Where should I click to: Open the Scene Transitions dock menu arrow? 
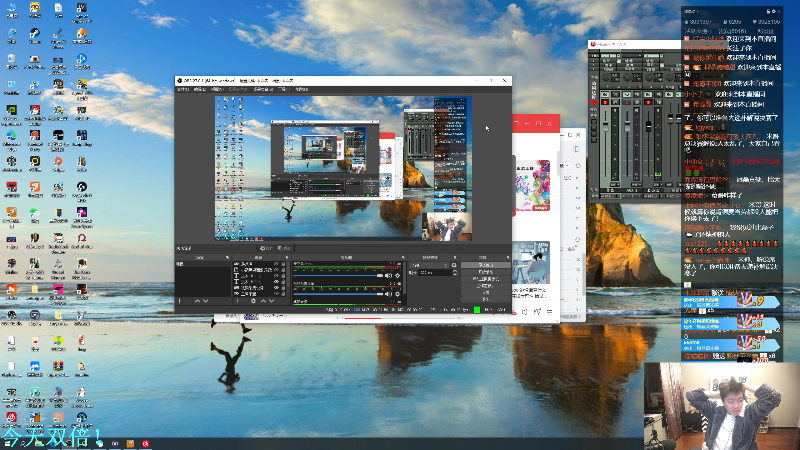(455, 257)
